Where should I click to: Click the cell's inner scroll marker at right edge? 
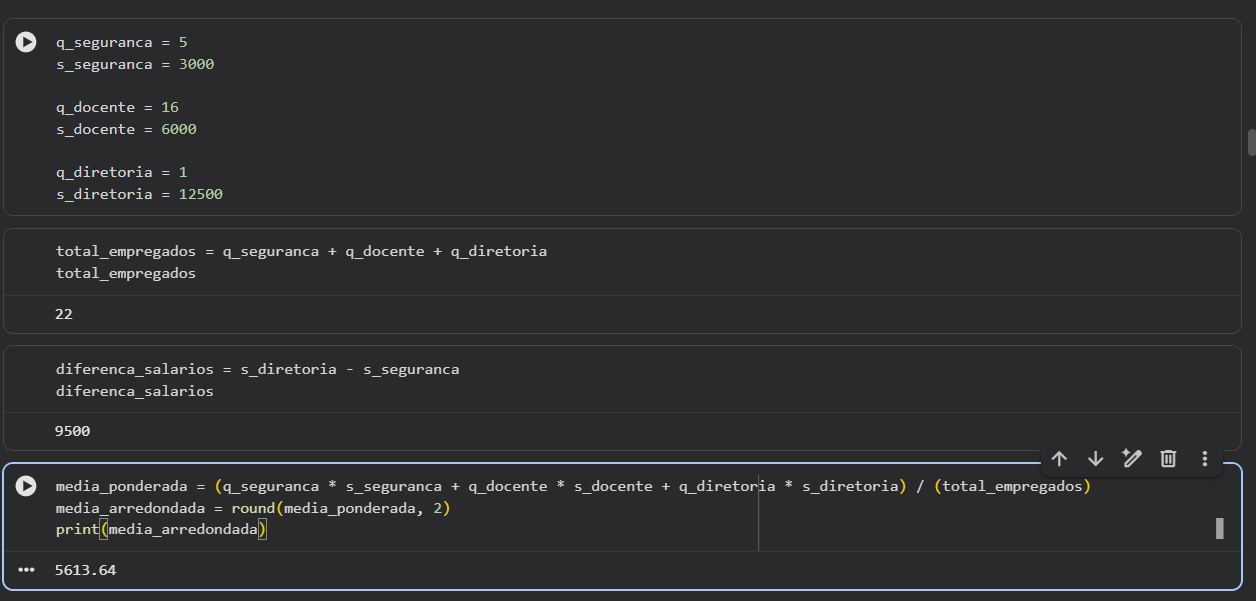[x=1219, y=528]
